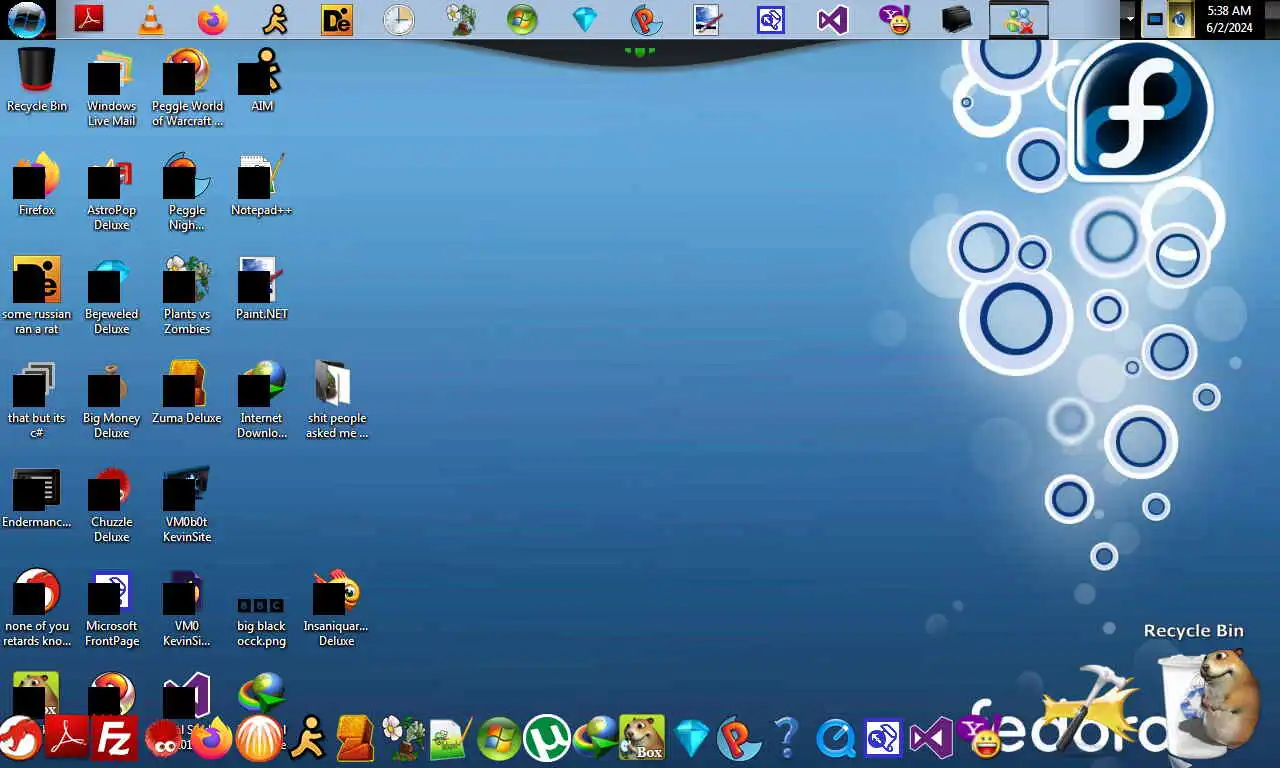Open AIM running man in the top taskbar
The image size is (1280, 768).
tap(275, 19)
